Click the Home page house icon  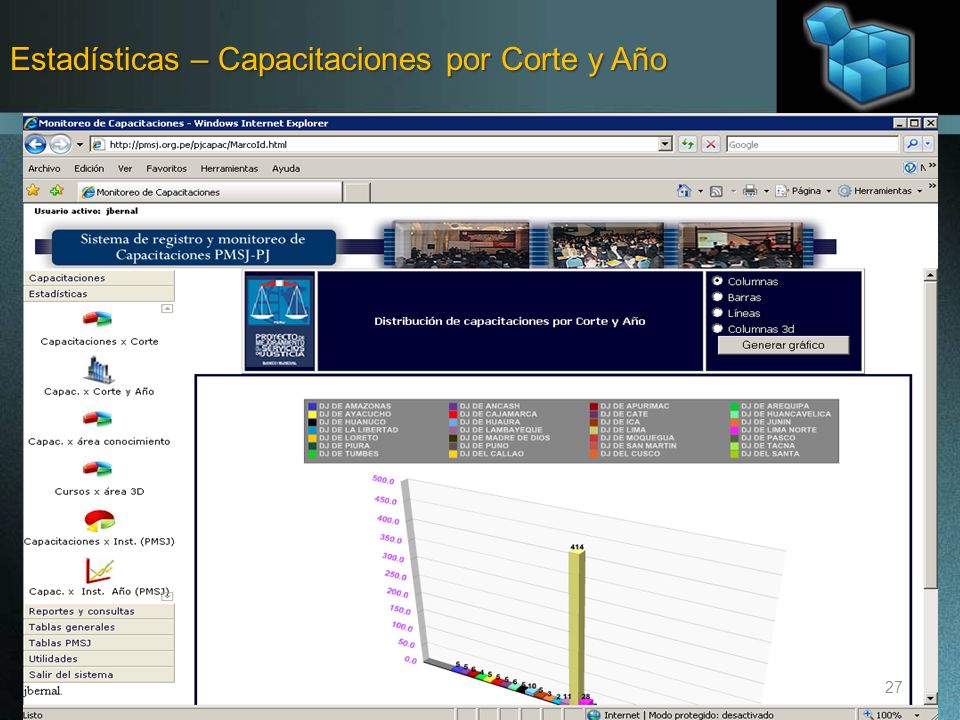(684, 191)
